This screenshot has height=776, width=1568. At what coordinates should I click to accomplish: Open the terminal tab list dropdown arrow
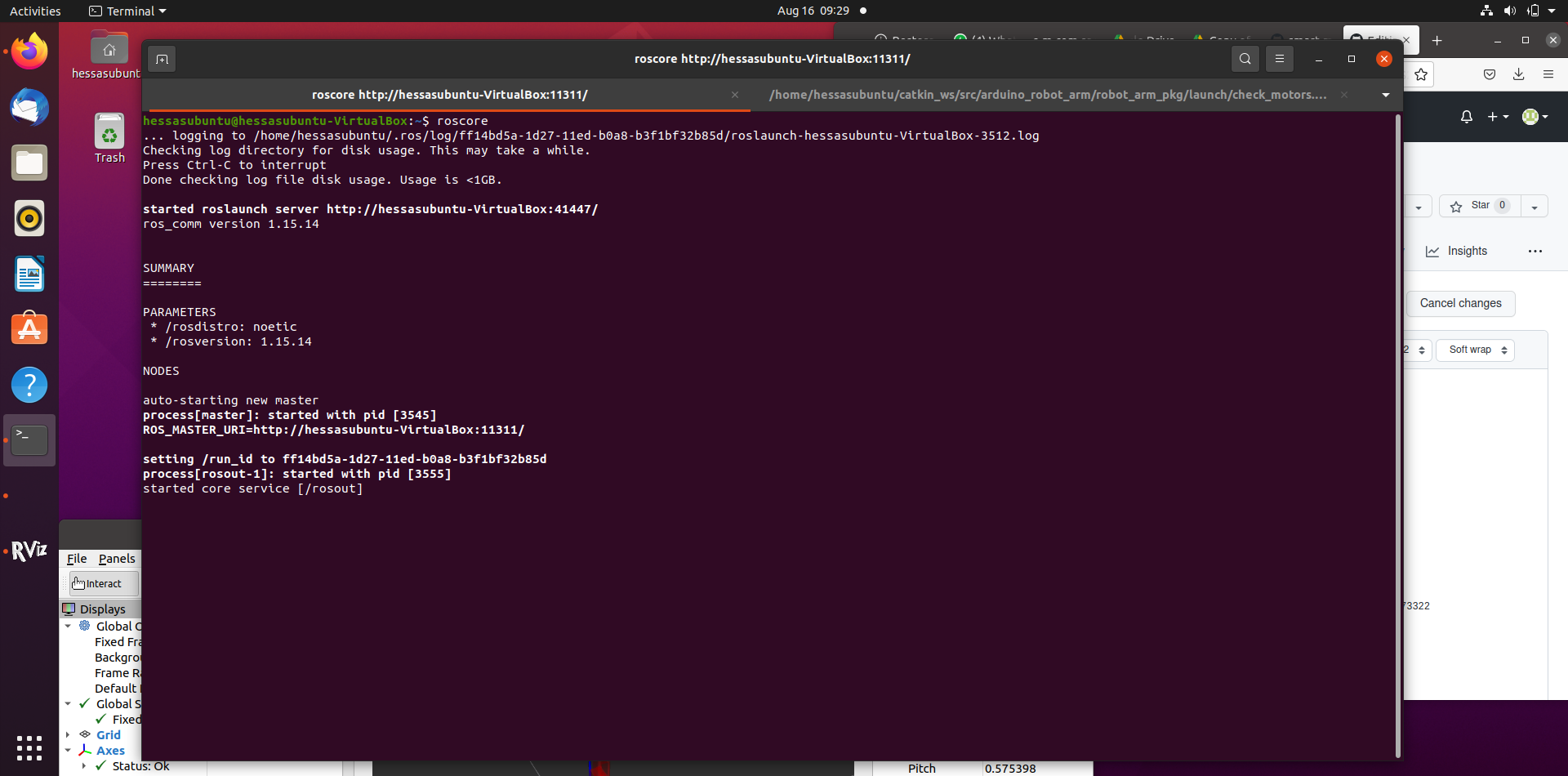(x=1386, y=95)
